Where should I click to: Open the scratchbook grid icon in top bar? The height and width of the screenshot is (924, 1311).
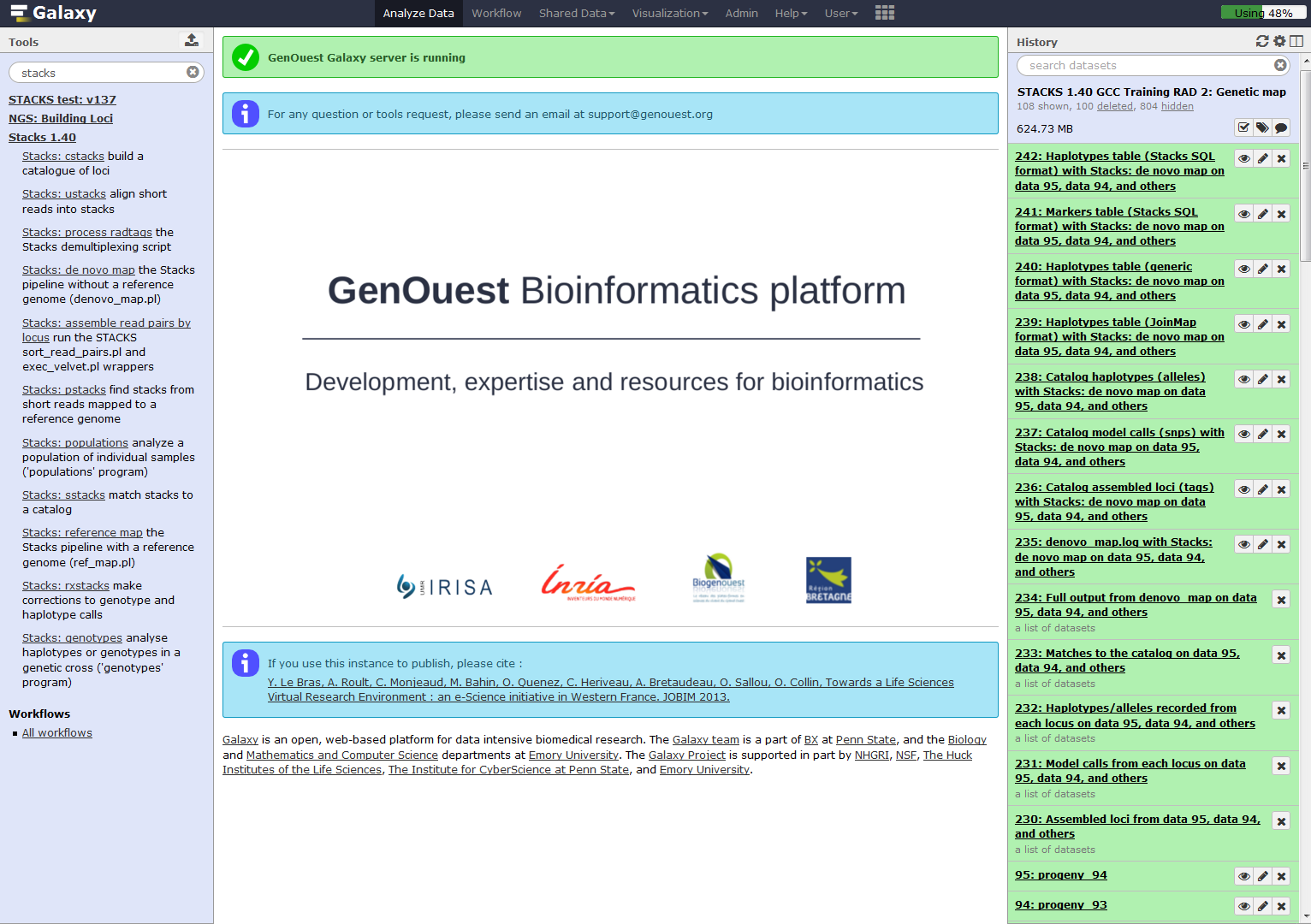point(885,13)
